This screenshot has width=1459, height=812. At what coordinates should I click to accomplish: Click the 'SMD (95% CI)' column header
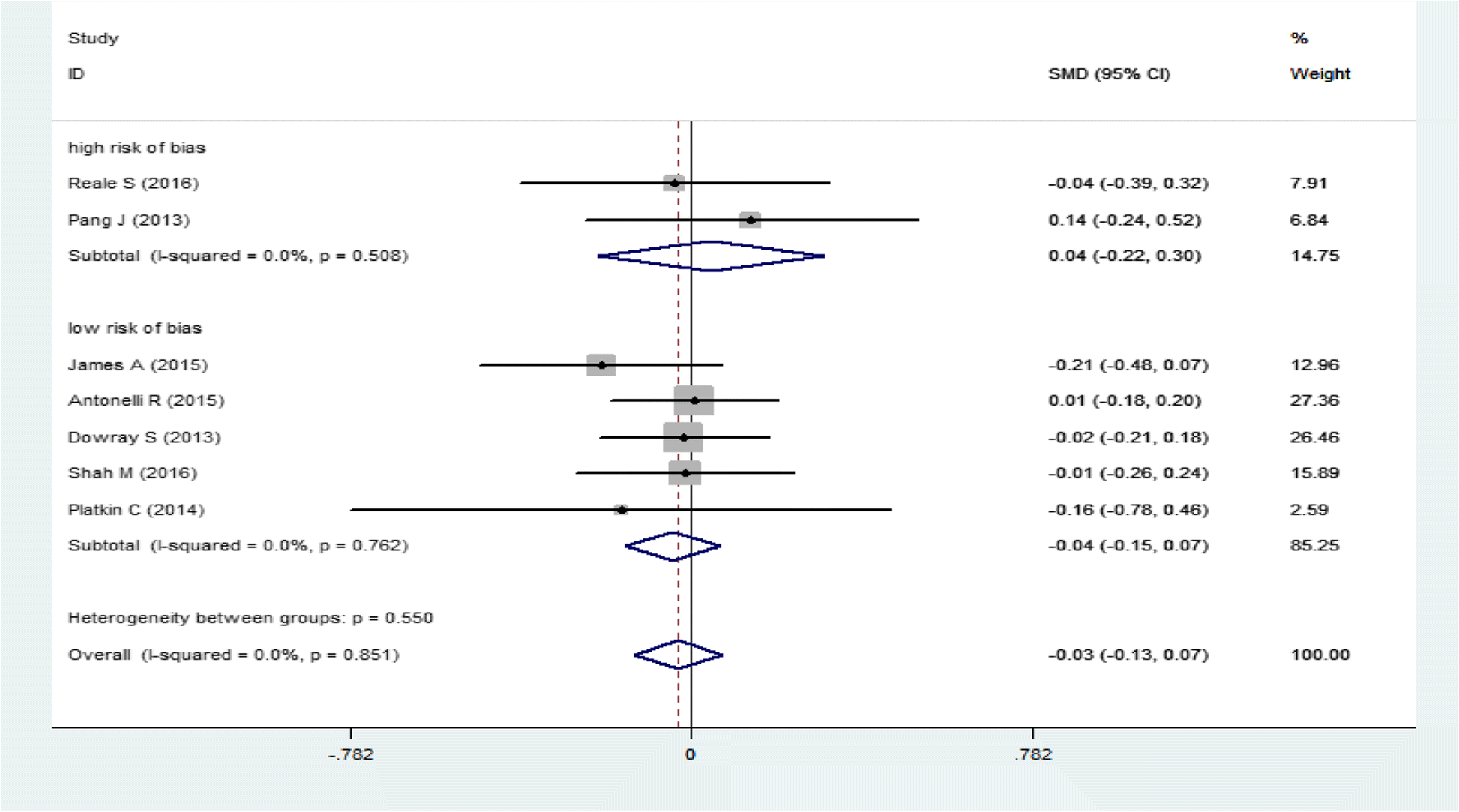click(x=1110, y=73)
